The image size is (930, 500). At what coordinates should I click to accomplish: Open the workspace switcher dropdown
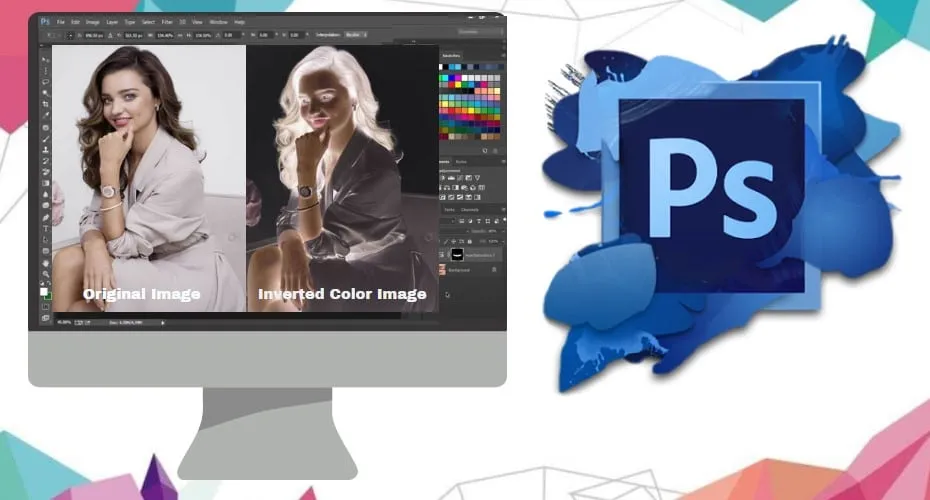point(480,31)
